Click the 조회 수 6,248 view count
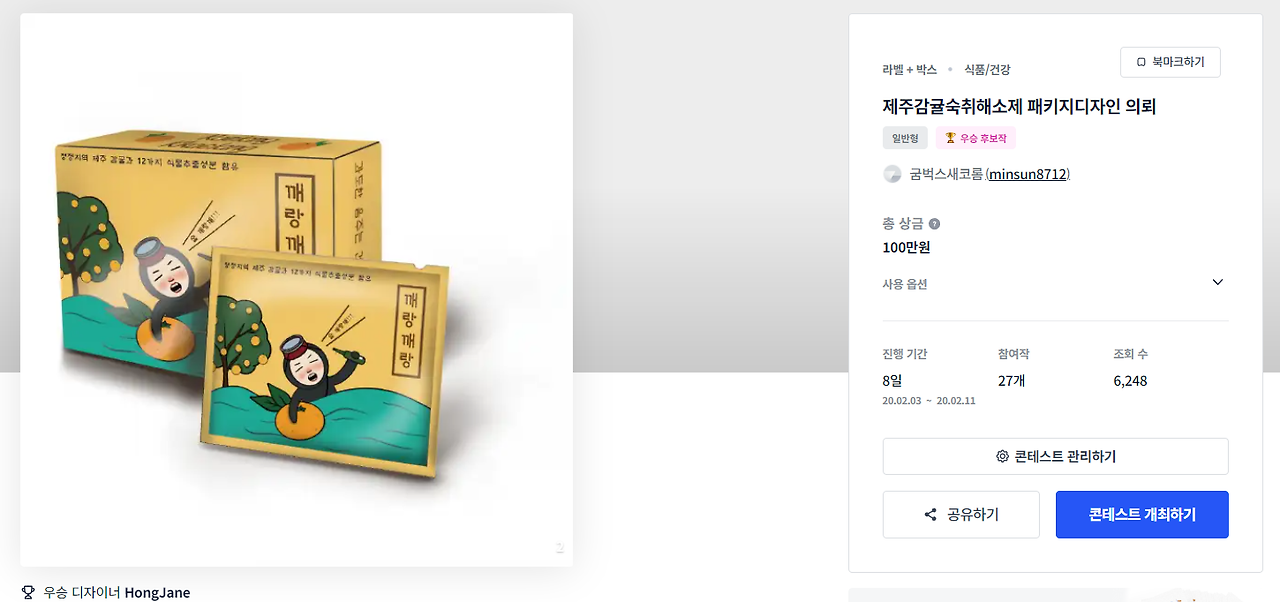This screenshot has width=1280, height=602. 1130,381
